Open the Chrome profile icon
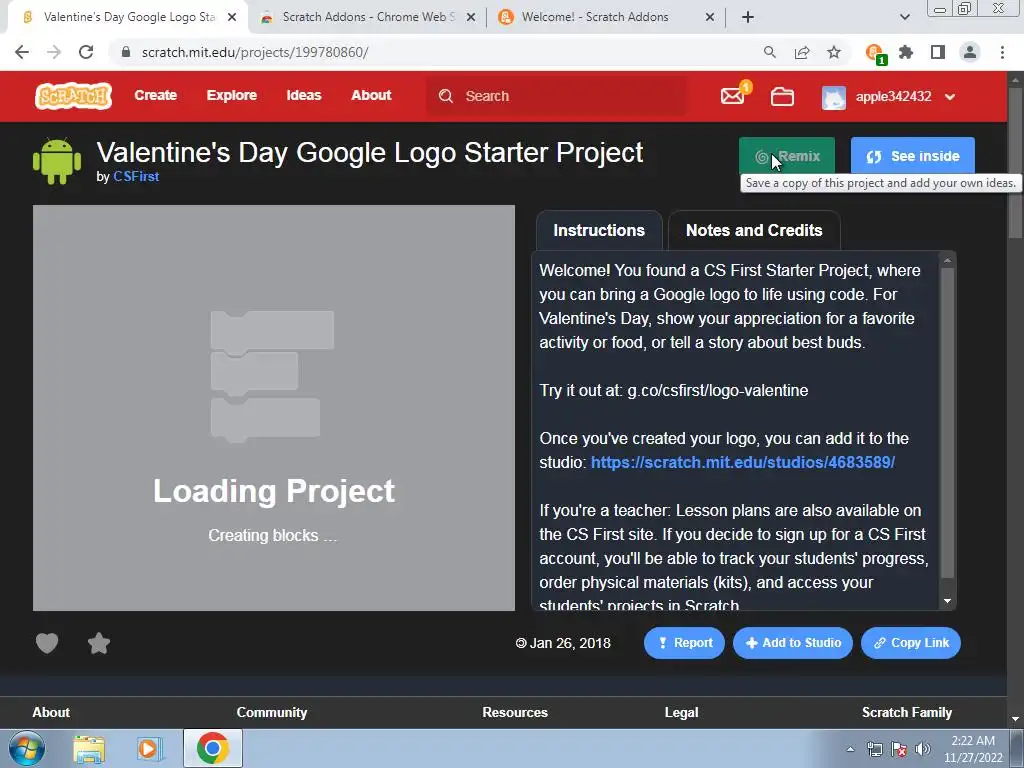 tap(970, 52)
